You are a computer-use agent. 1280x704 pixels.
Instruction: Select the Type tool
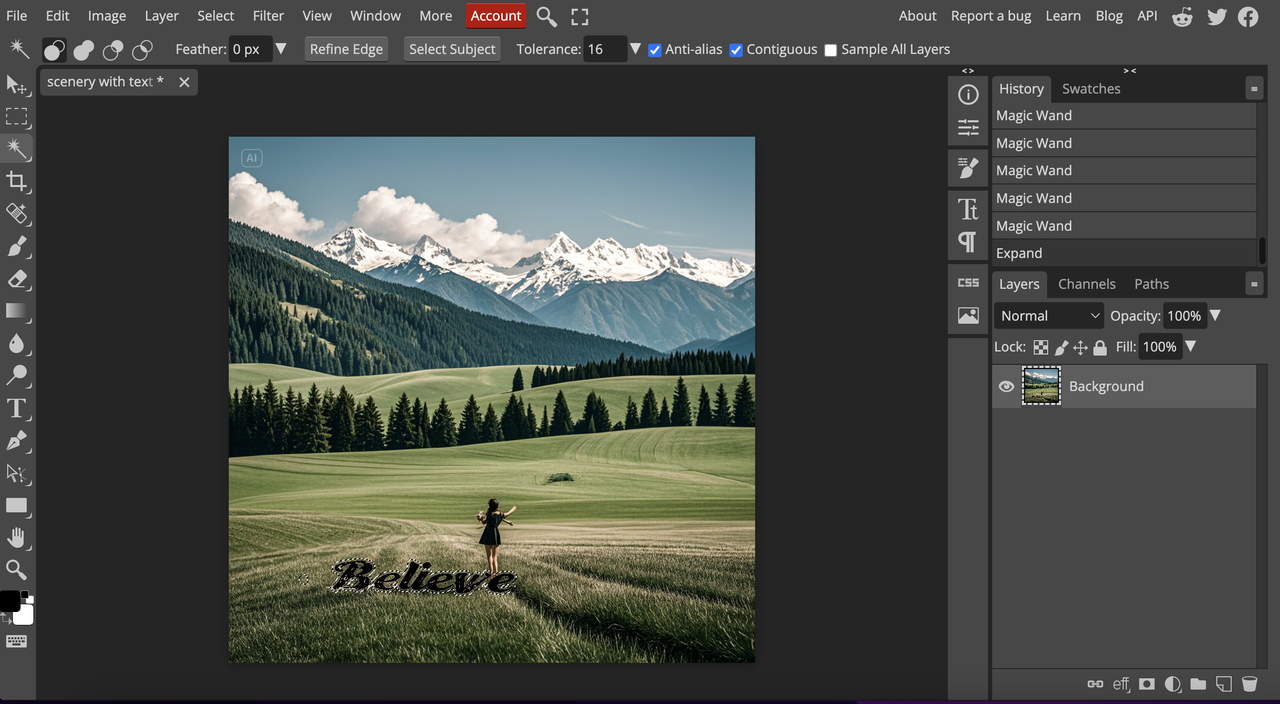[x=17, y=408]
